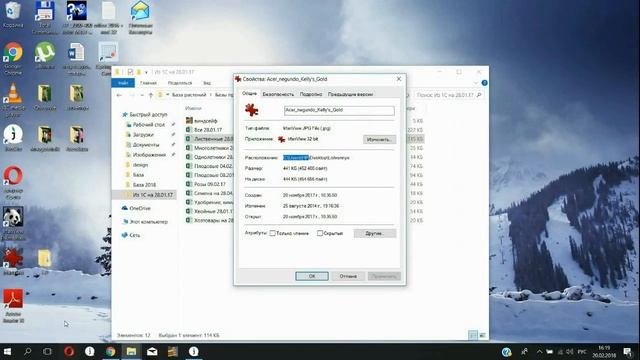640x360 pixels.
Task: Go up one folder in Explorer
Action: coord(151,95)
